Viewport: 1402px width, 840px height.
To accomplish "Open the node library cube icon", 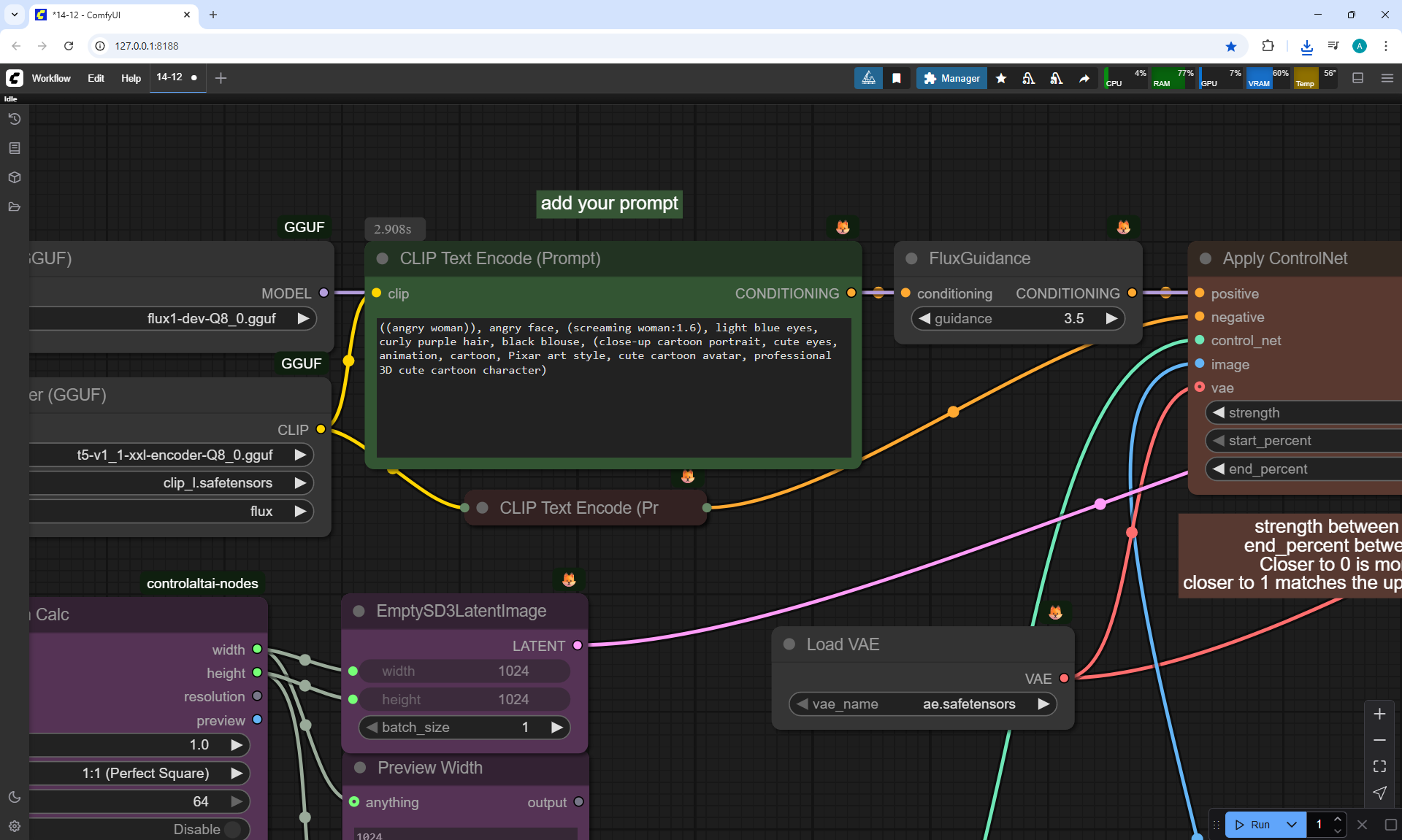I will 15,177.
